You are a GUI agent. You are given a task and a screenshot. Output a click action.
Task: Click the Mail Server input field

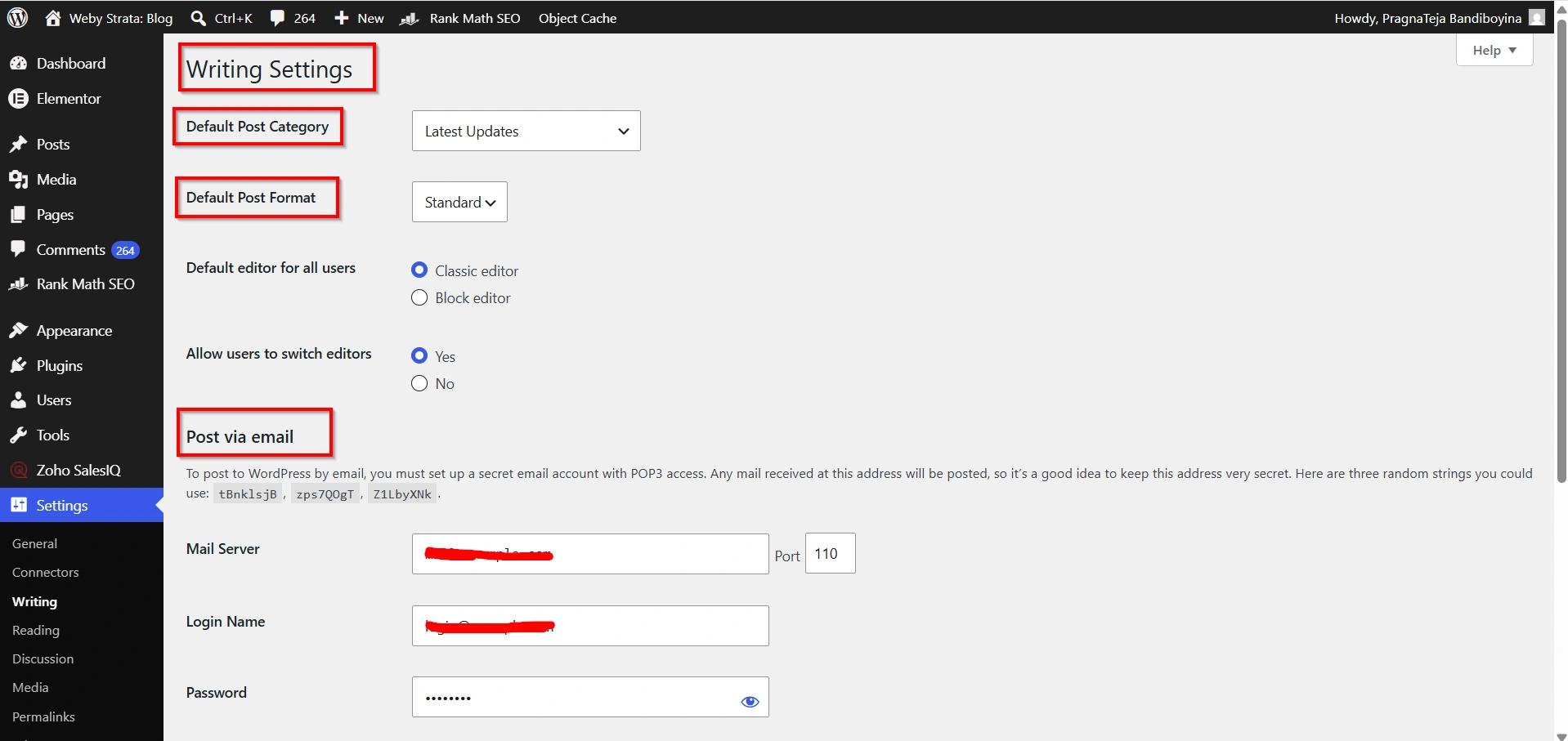pos(590,554)
